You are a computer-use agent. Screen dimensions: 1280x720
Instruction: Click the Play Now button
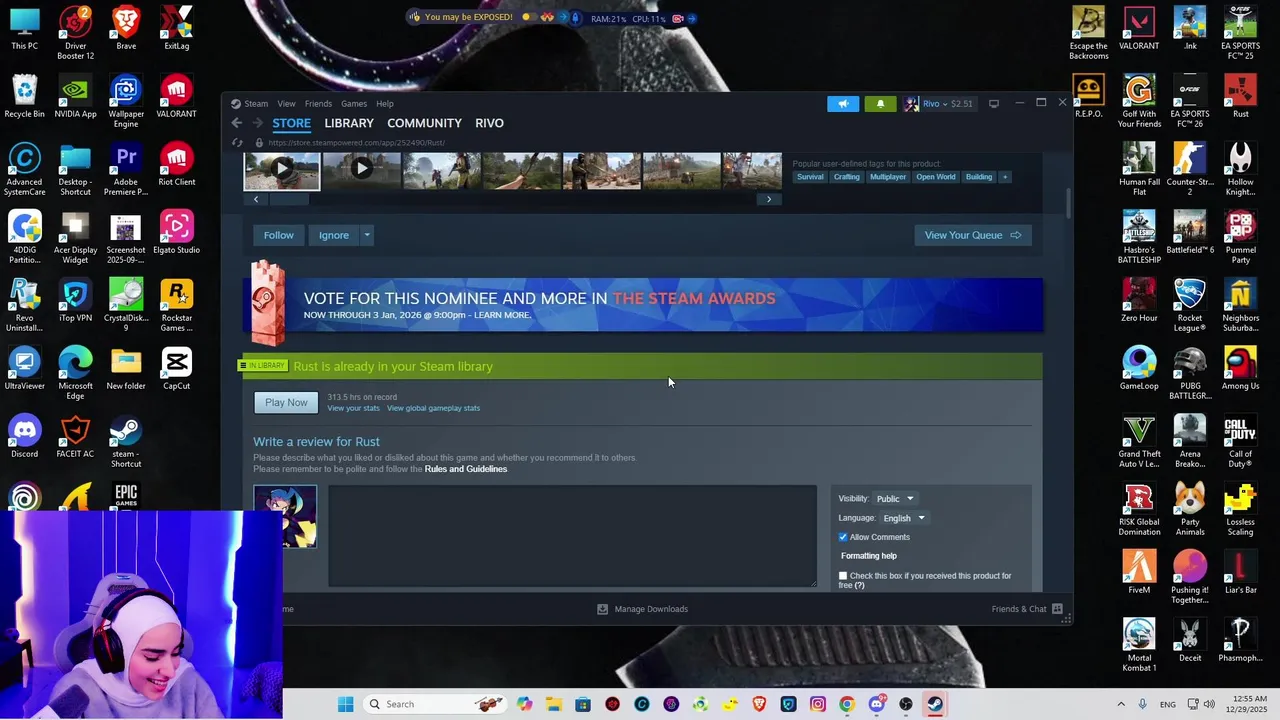click(286, 402)
